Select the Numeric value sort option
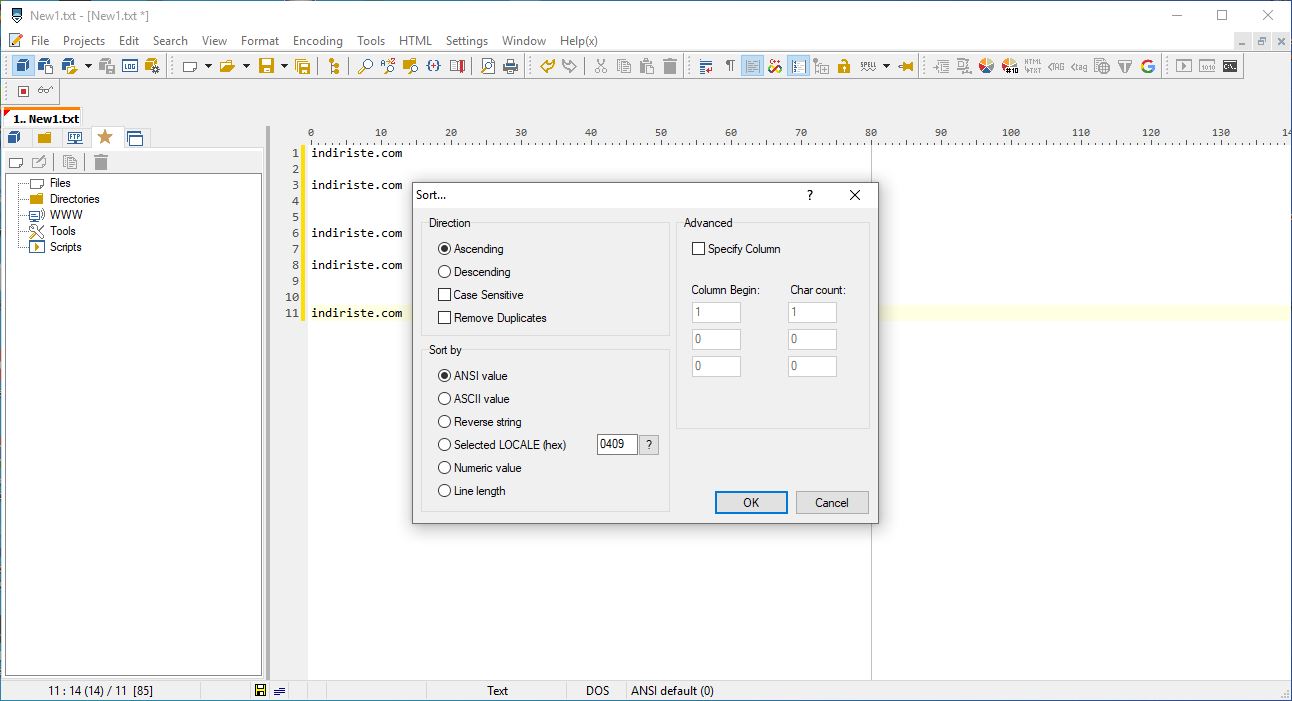Image resolution: width=1292 pixels, height=701 pixels. click(x=445, y=468)
